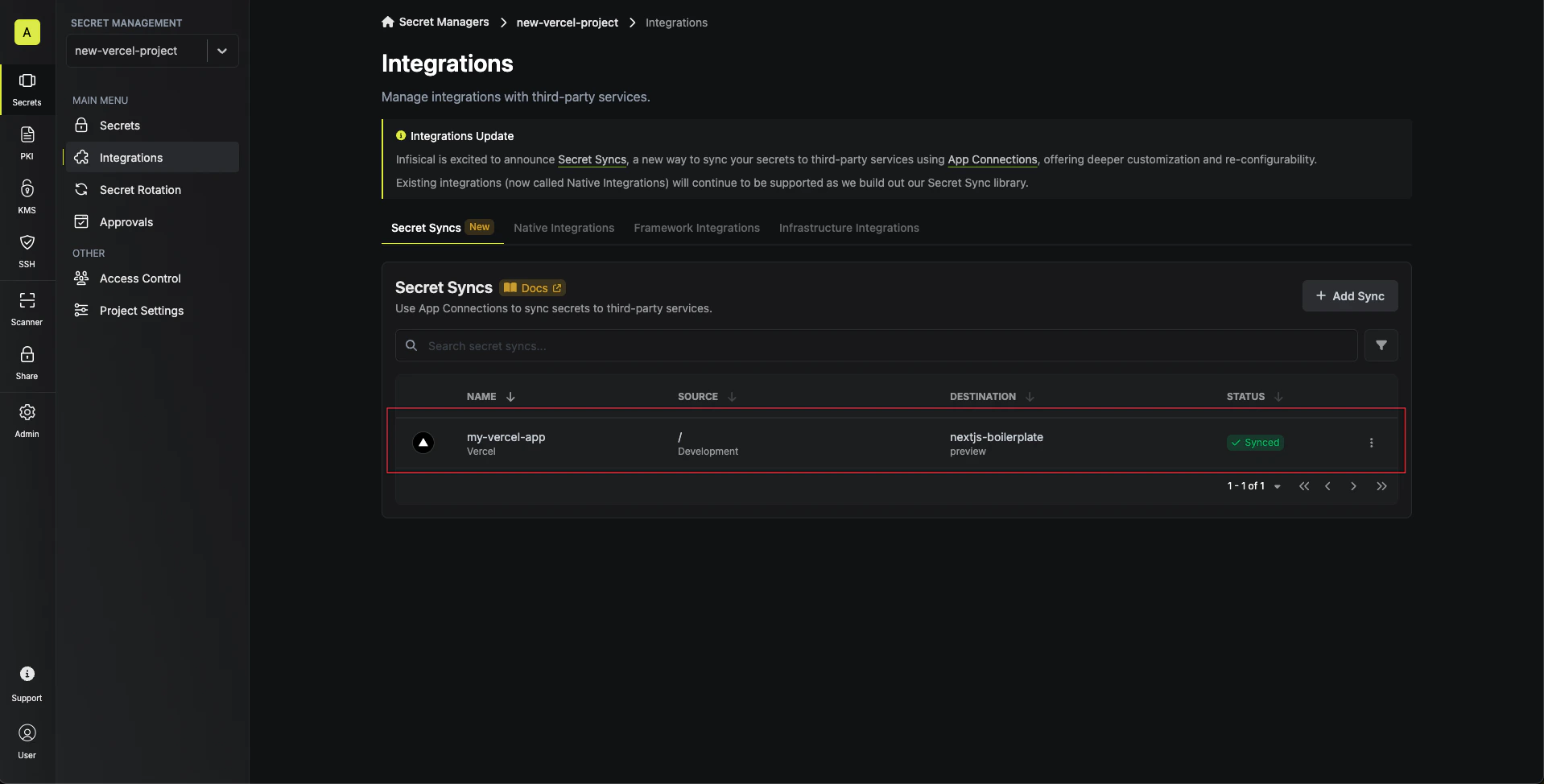Screen dimensions: 1544x784
Task: Click the filter funnel icon
Action: (x=1381, y=345)
